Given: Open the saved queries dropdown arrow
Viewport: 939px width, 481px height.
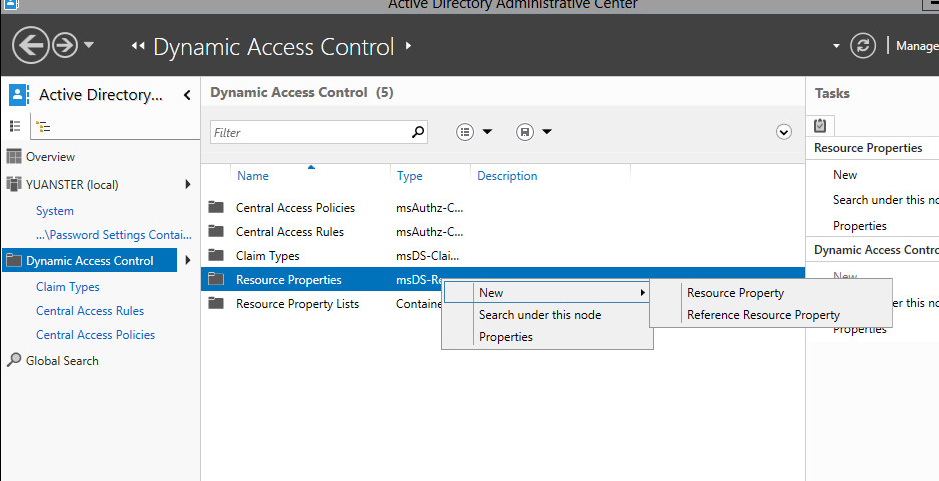Looking at the screenshot, I should pyautogui.click(x=547, y=132).
